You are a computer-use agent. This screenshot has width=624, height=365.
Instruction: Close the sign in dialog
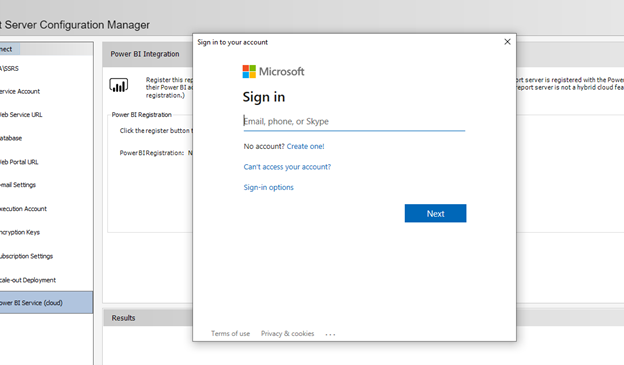[x=507, y=42]
